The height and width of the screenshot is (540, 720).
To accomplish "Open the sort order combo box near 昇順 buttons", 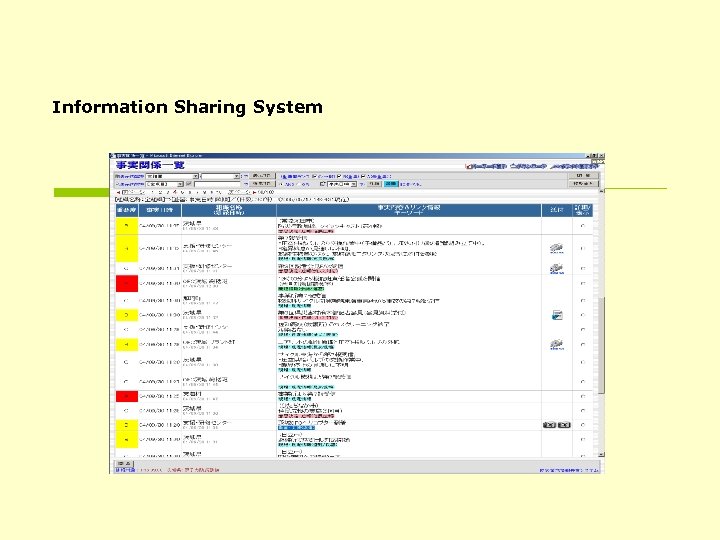I will [342, 184].
